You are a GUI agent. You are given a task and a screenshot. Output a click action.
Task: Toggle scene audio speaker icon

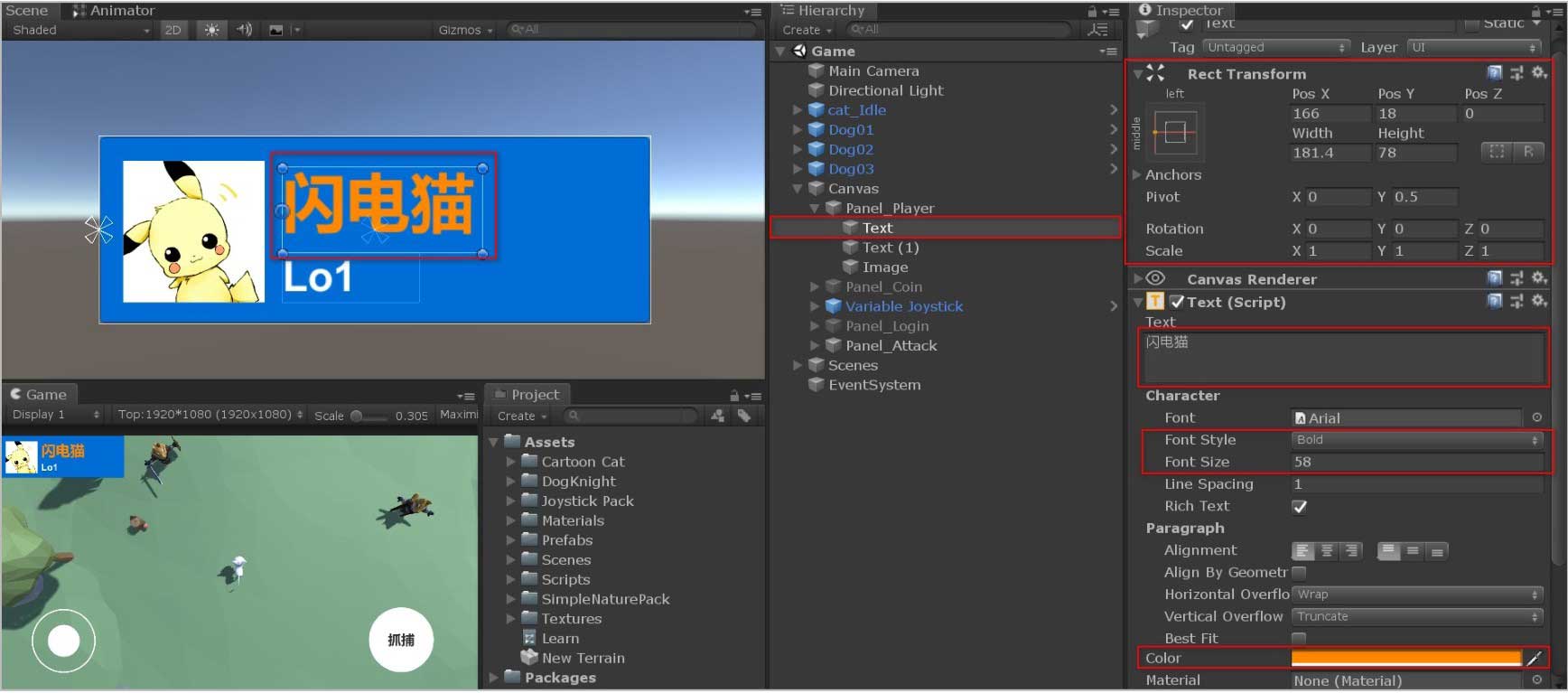pos(244,30)
